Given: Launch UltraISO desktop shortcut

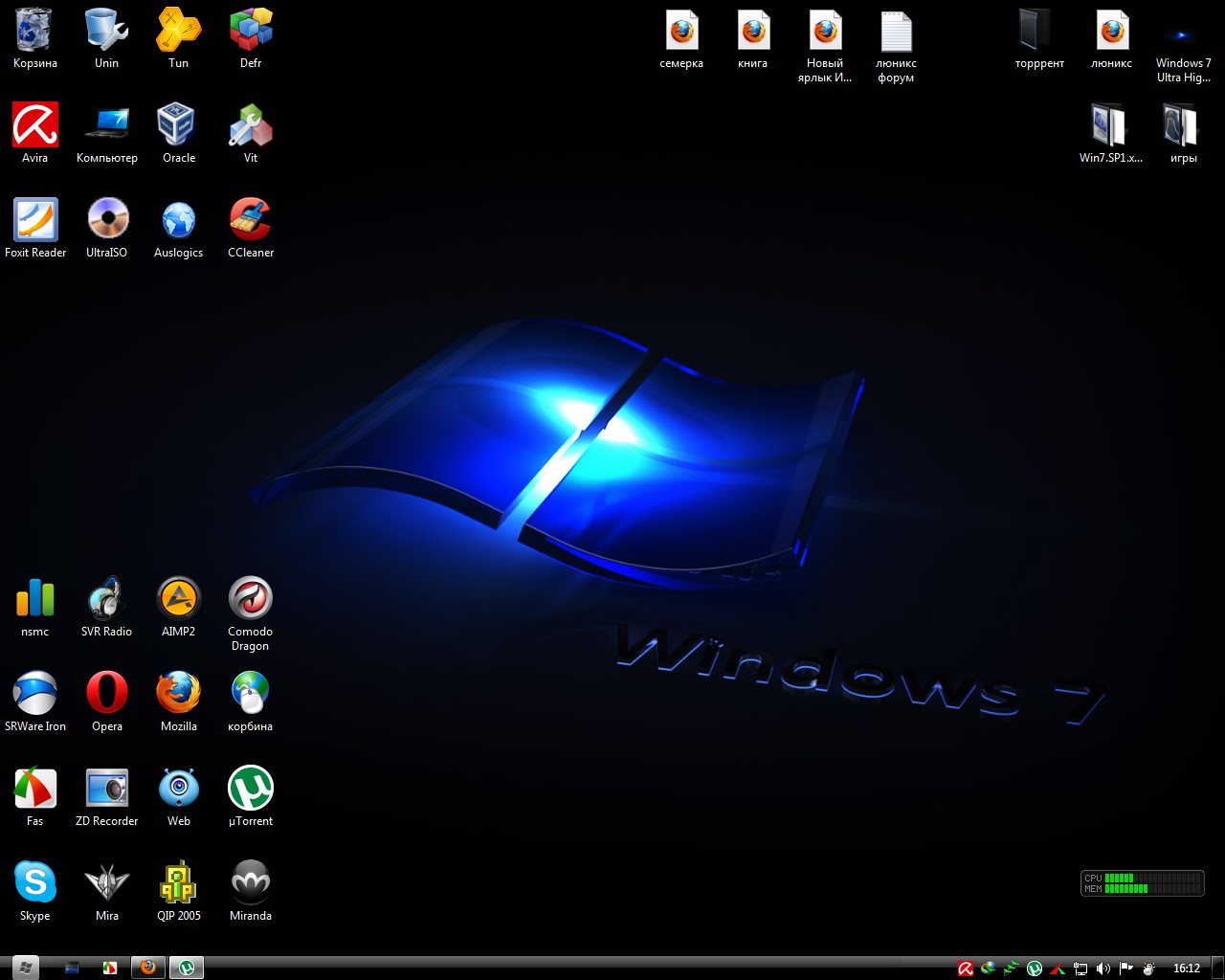Looking at the screenshot, I should (x=107, y=228).
